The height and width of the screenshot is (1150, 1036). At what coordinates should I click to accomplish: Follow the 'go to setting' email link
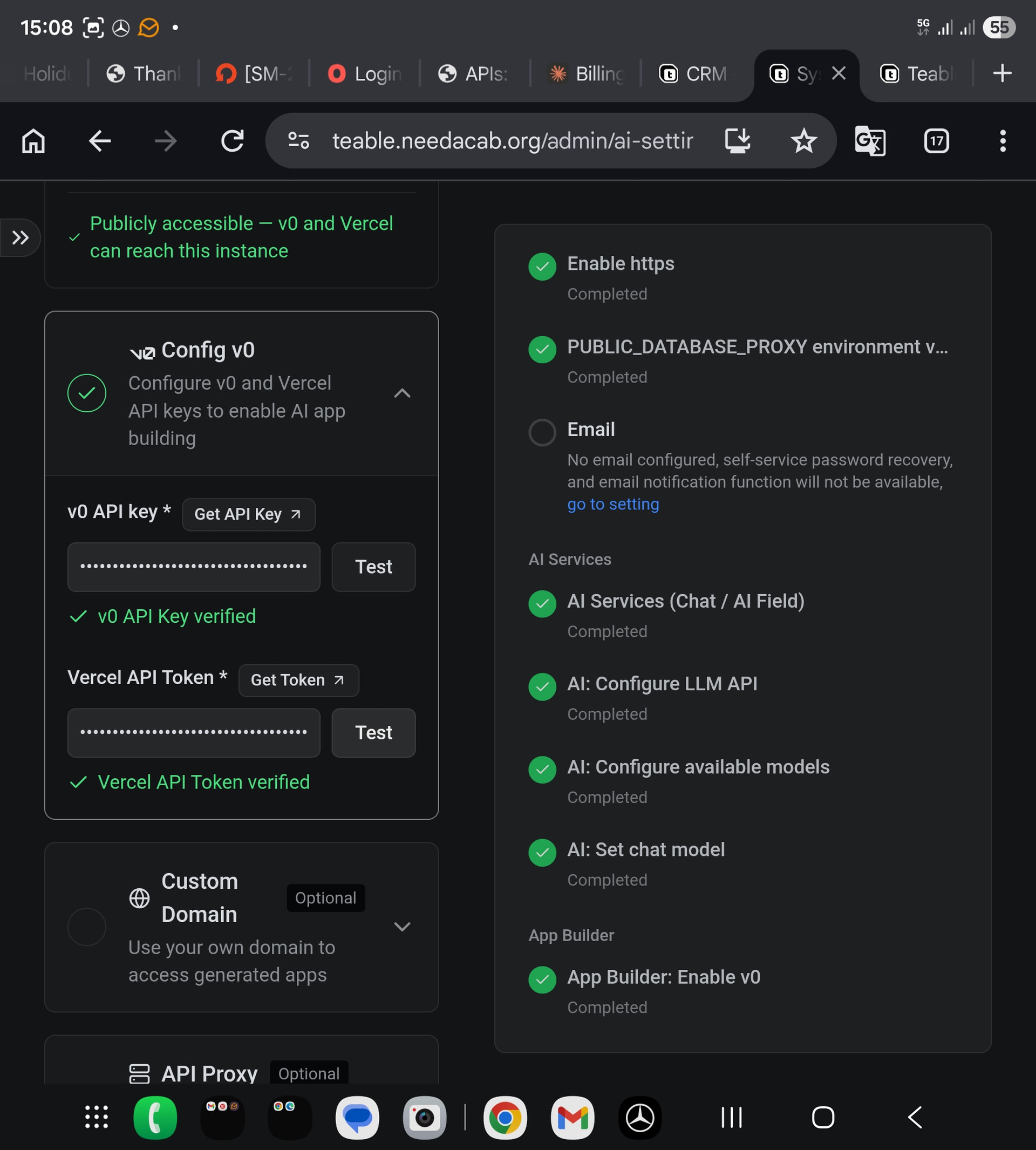pyautogui.click(x=612, y=504)
